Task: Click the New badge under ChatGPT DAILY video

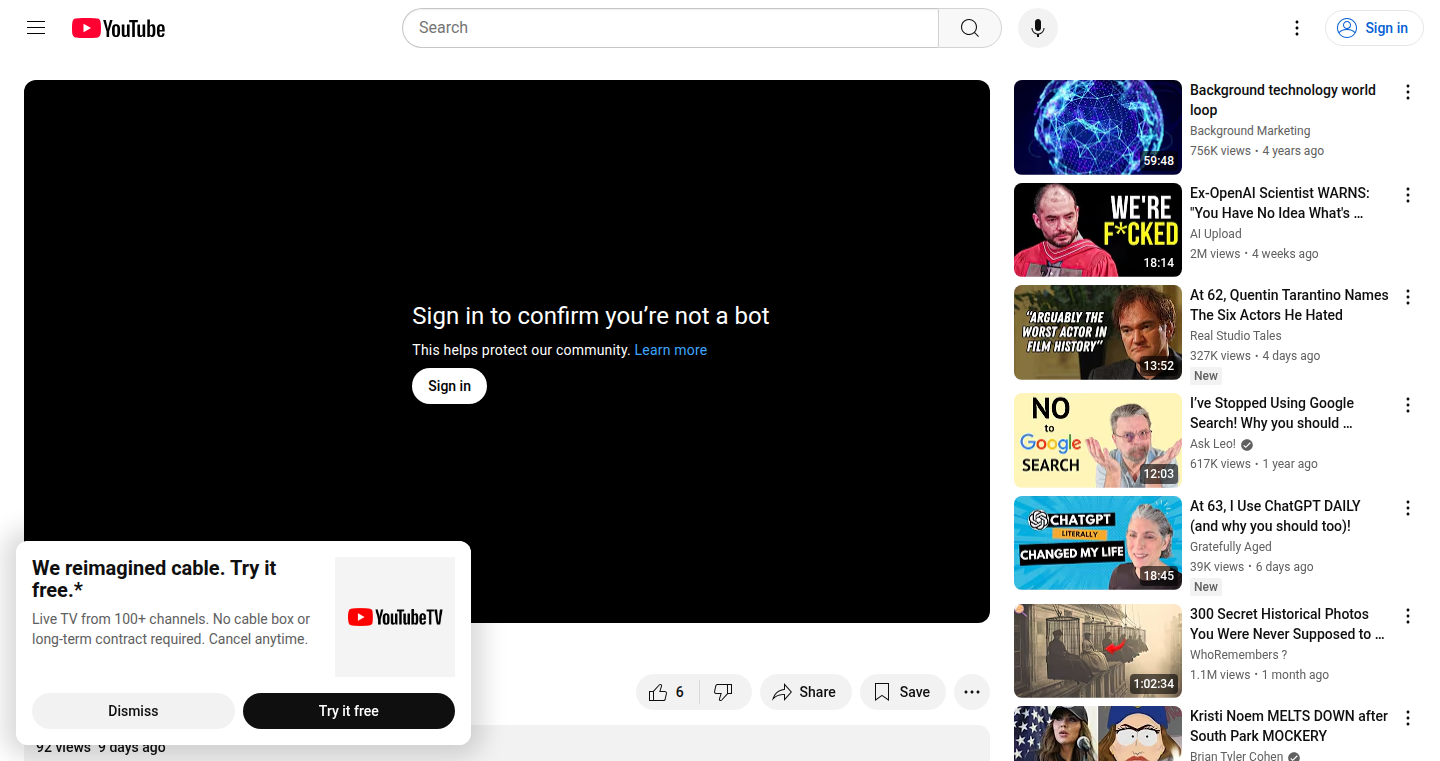Action: point(1206,587)
